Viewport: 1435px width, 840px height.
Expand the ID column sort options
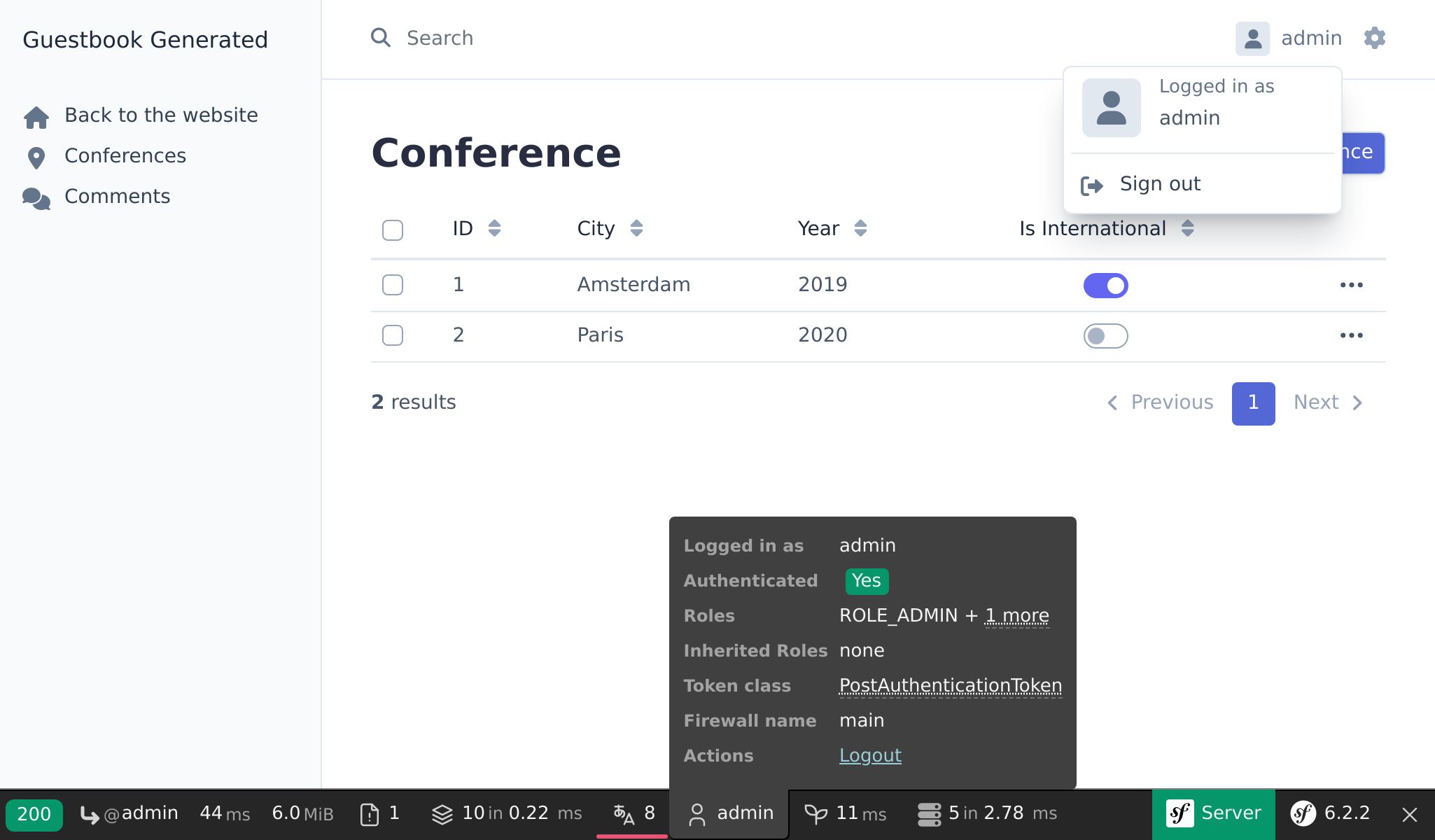point(494,228)
